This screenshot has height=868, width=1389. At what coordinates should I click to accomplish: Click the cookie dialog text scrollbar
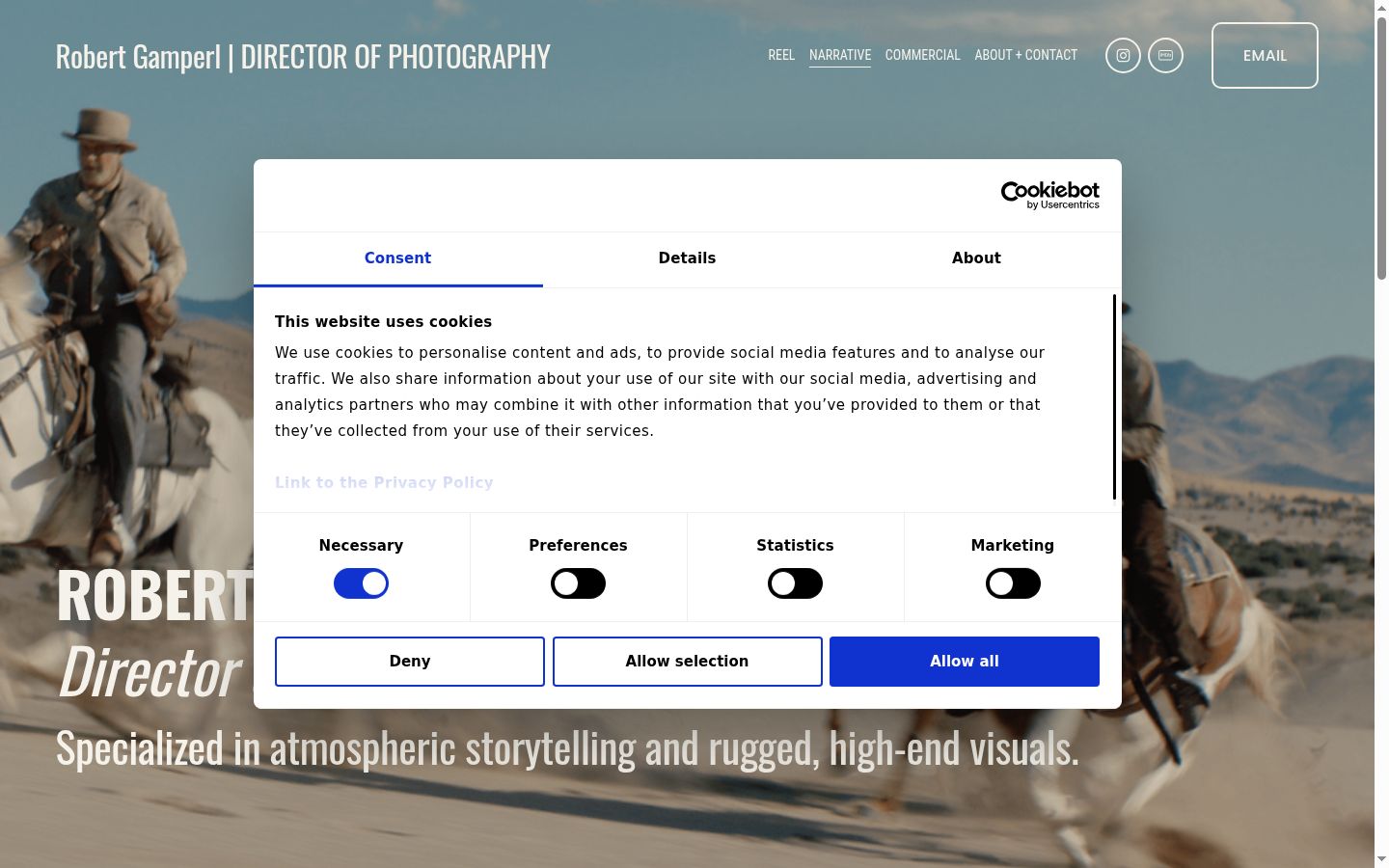tap(1114, 397)
